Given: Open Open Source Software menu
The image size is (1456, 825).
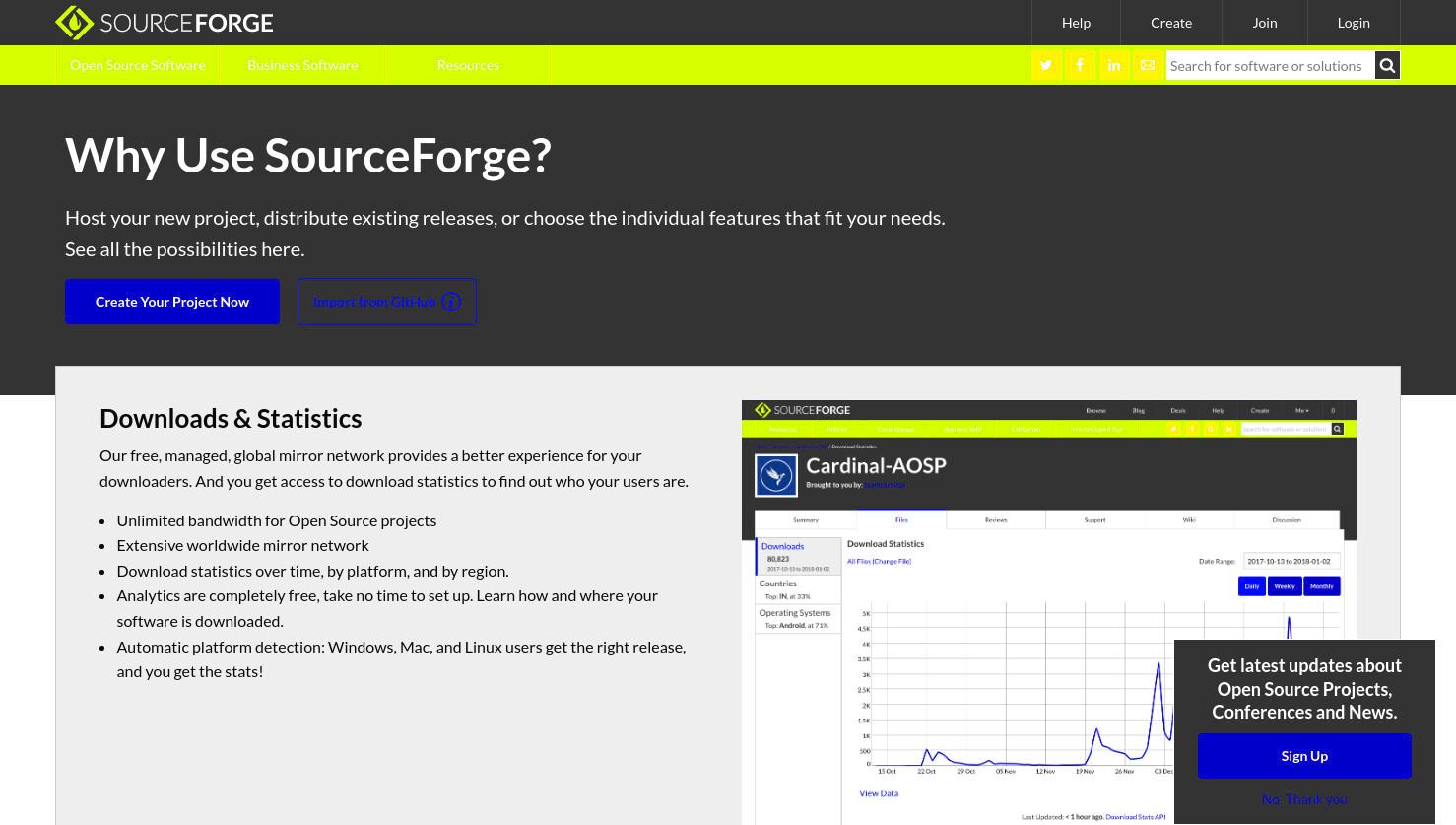Looking at the screenshot, I should 138,65.
